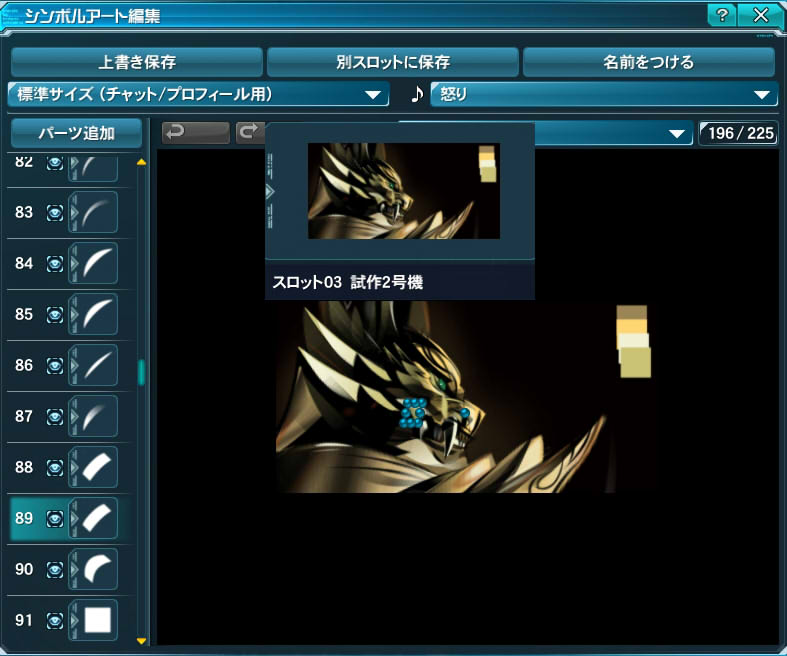The height and width of the screenshot is (656, 787).
Task: Select the thin arc shape of layer 86
Action: point(97,365)
